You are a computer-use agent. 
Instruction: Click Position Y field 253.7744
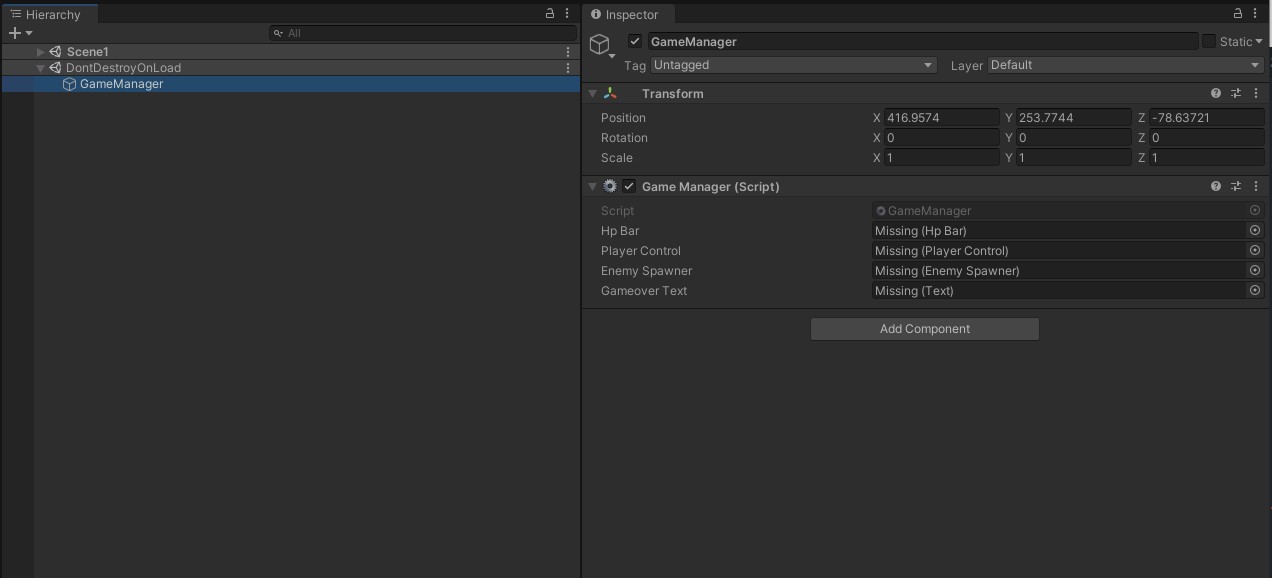point(1074,118)
